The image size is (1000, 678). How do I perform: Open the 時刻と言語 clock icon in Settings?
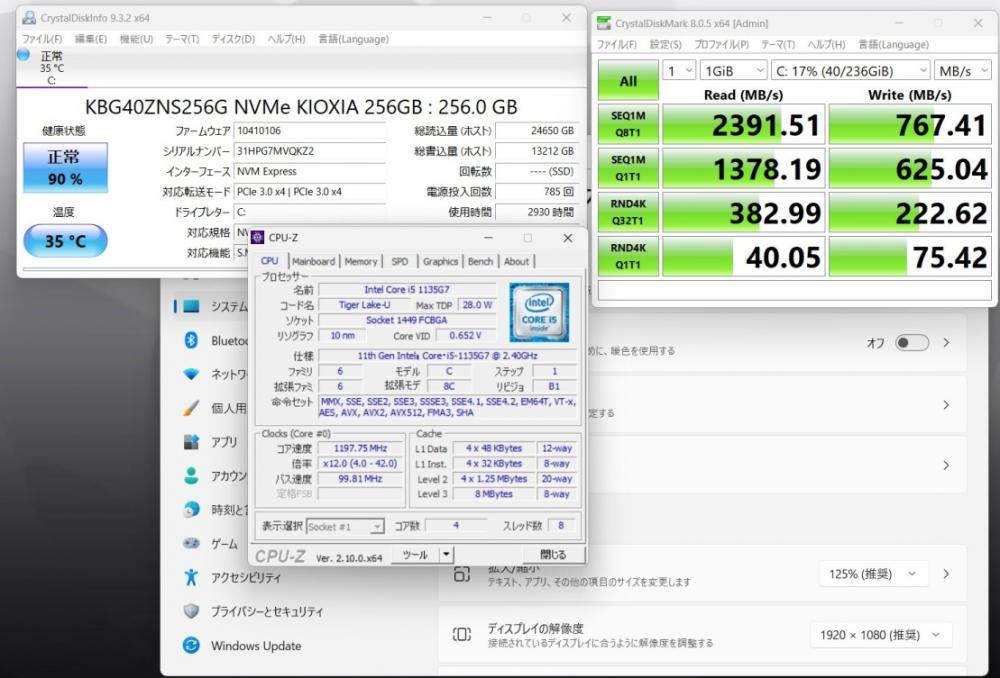[191, 510]
